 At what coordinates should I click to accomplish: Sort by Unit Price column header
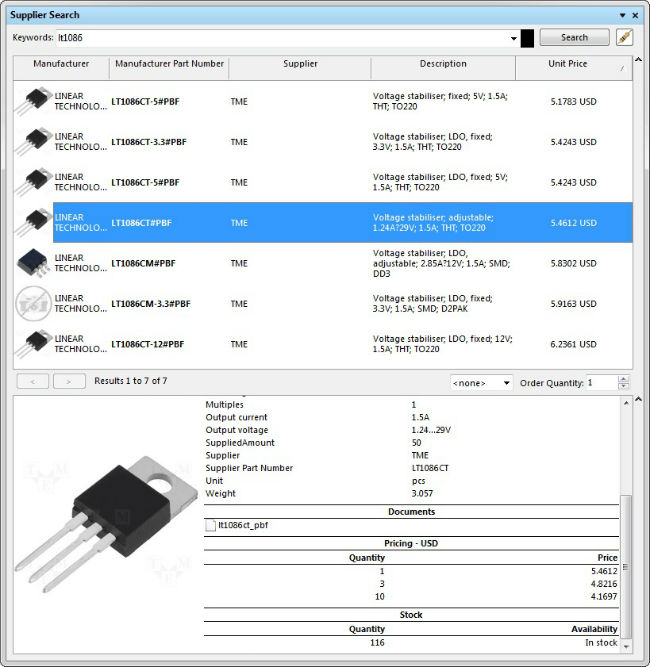[574, 67]
